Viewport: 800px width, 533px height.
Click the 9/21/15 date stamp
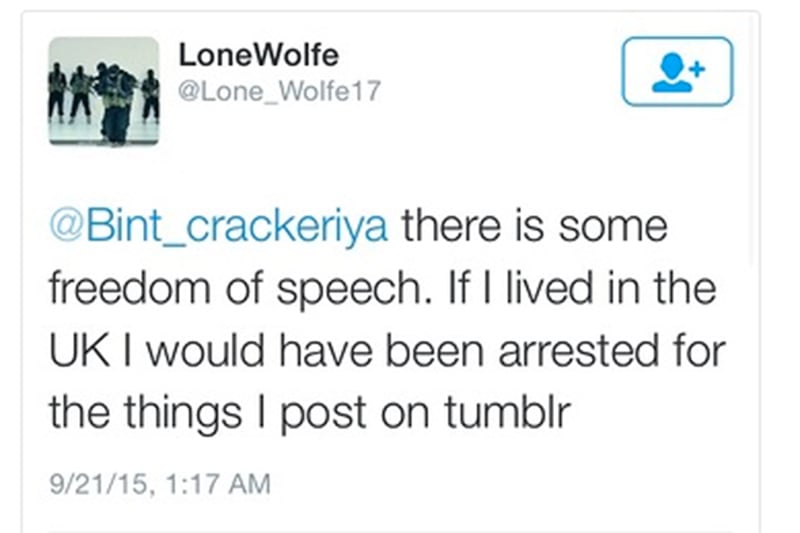[x=100, y=484]
